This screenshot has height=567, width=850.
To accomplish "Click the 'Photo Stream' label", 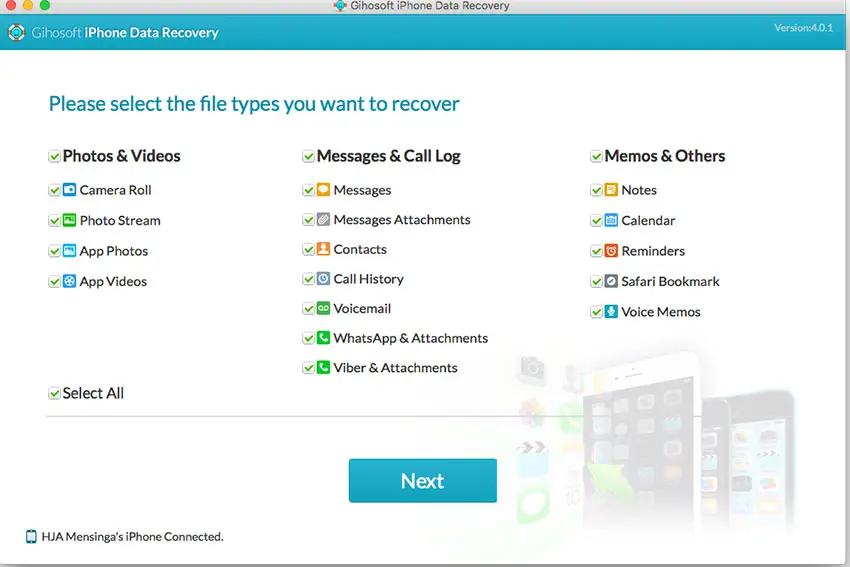I will point(120,221).
